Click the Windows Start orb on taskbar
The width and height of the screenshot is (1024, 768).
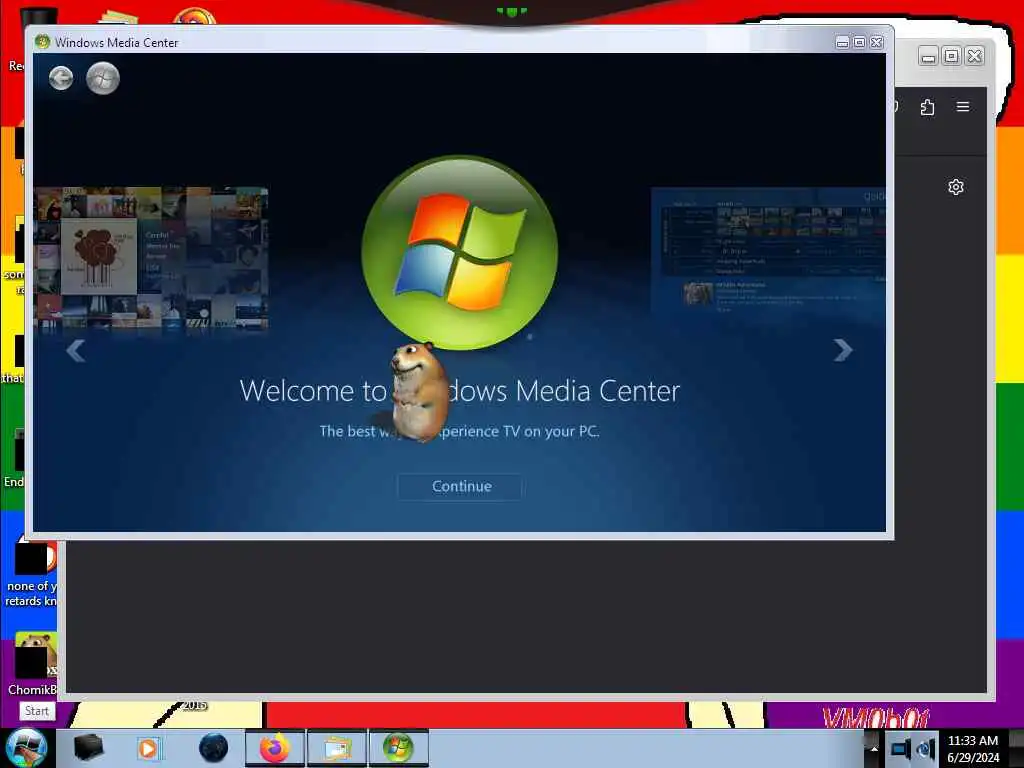click(x=25, y=747)
